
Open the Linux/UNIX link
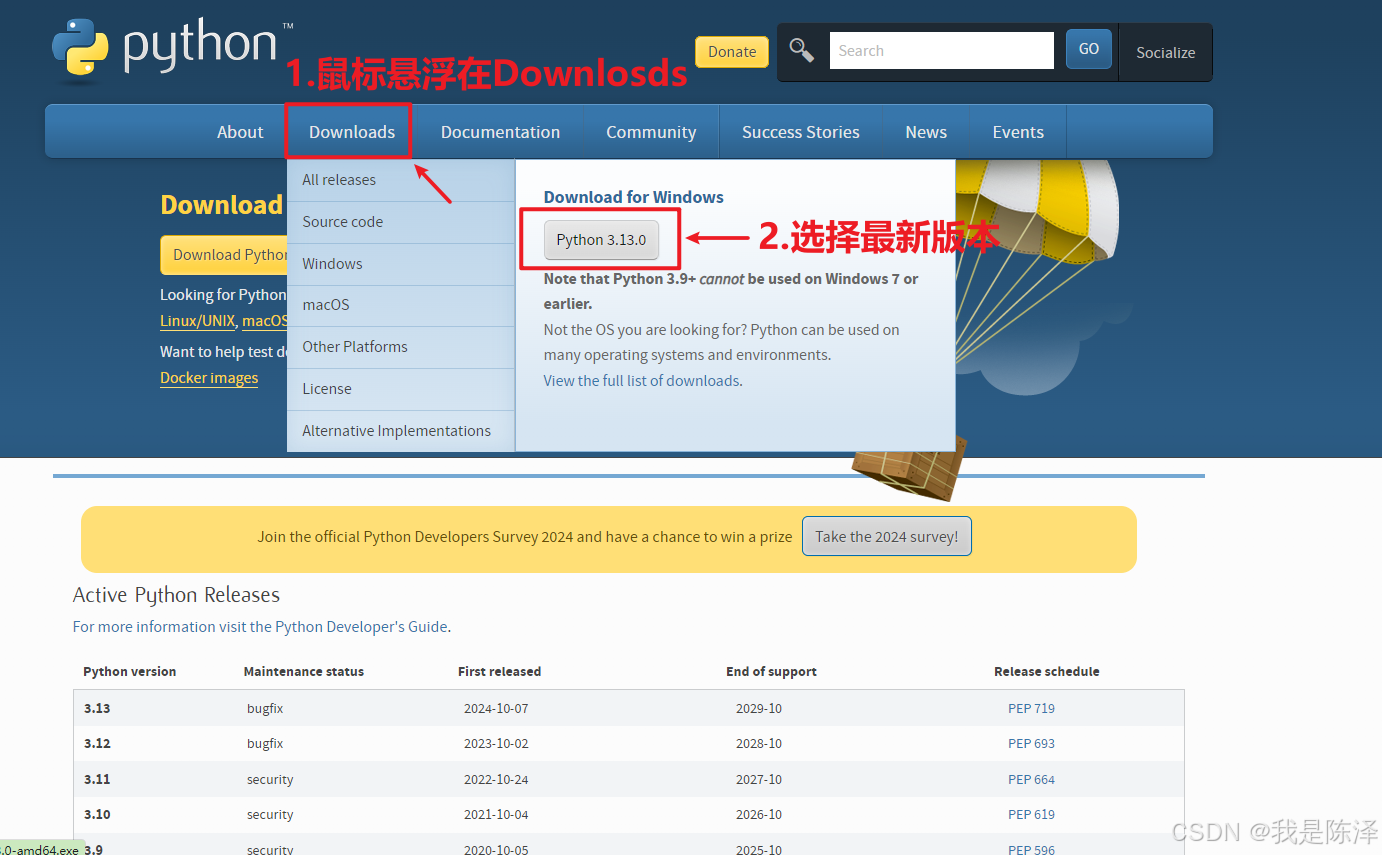click(198, 321)
